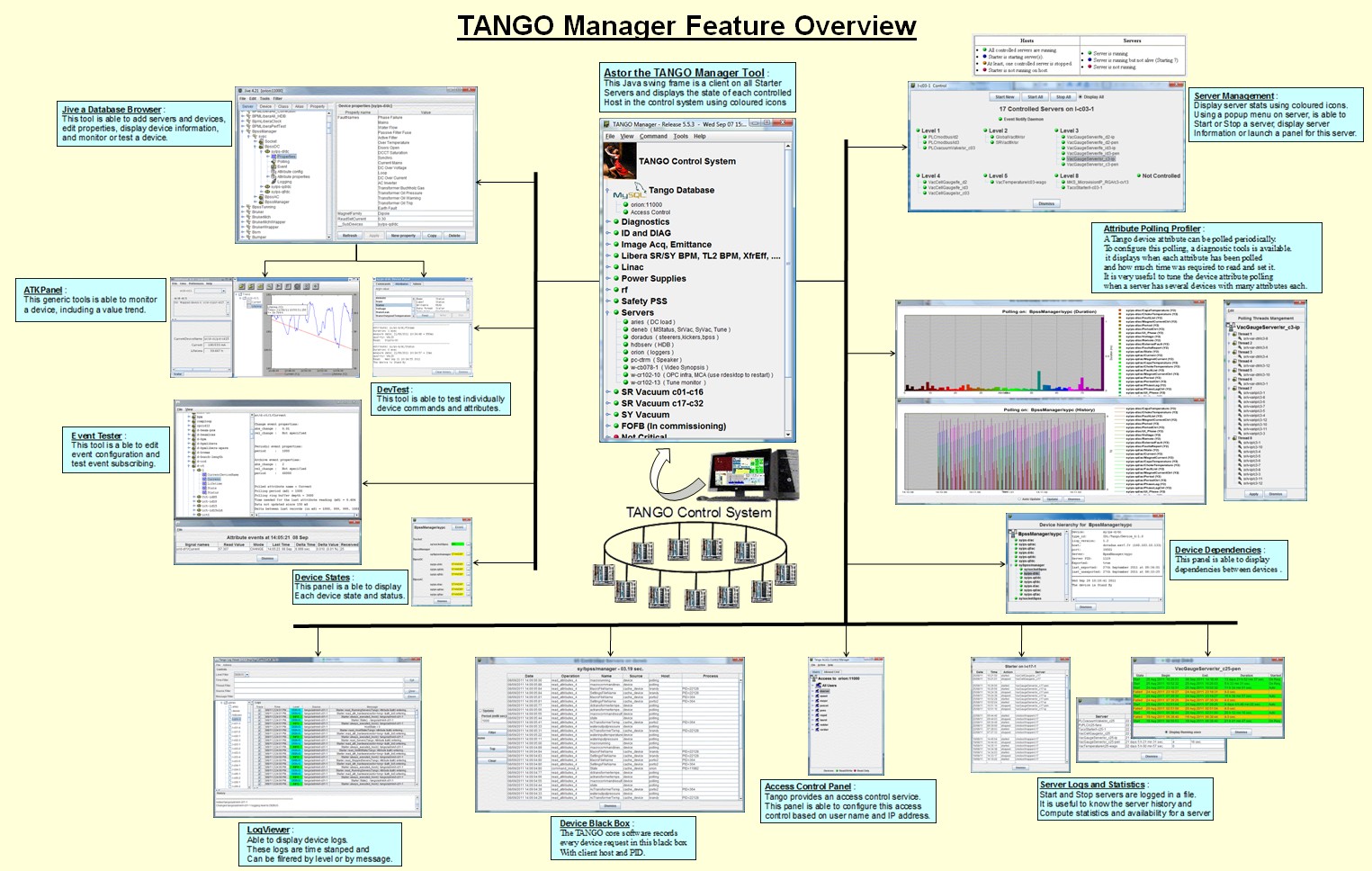Open the View menu in TANGO Manager

(x=627, y=137)
